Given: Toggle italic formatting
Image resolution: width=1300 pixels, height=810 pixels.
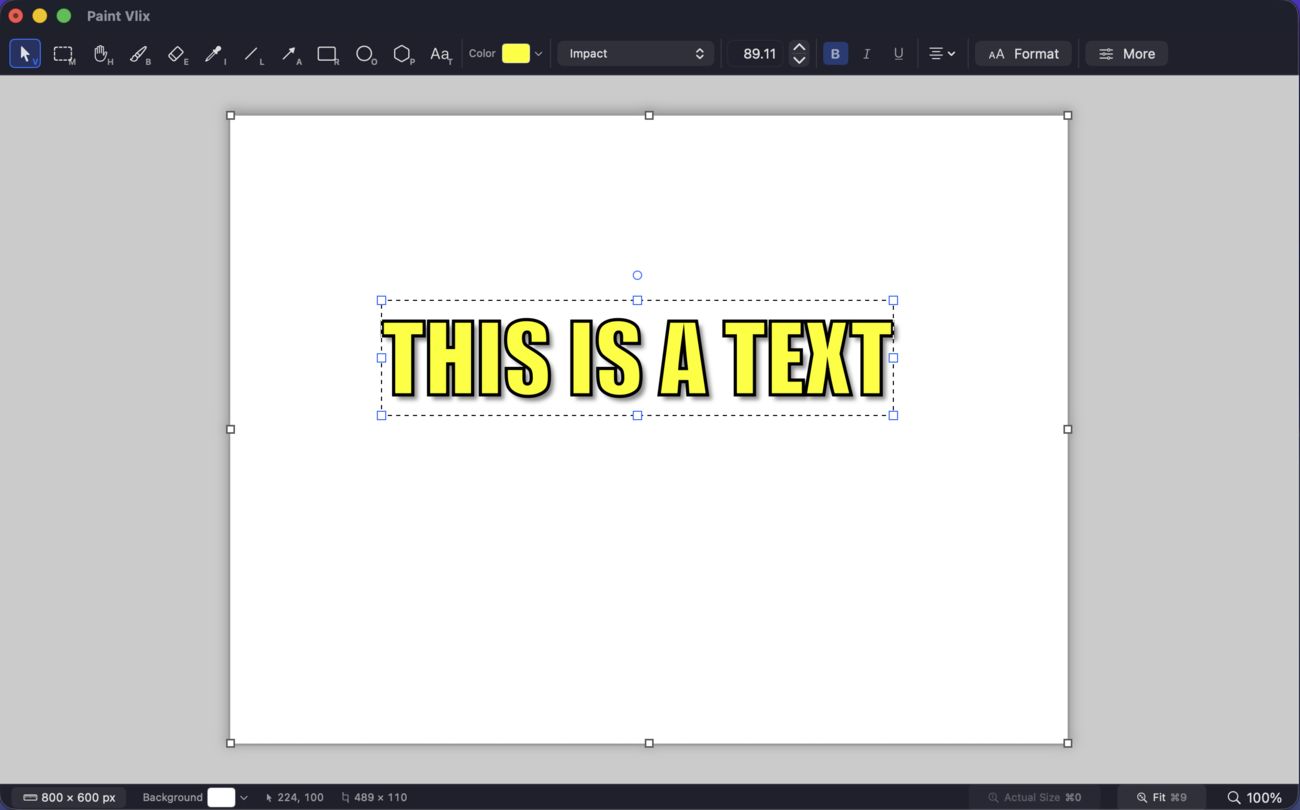Looking at the screenshot, I should coord(867,54).
